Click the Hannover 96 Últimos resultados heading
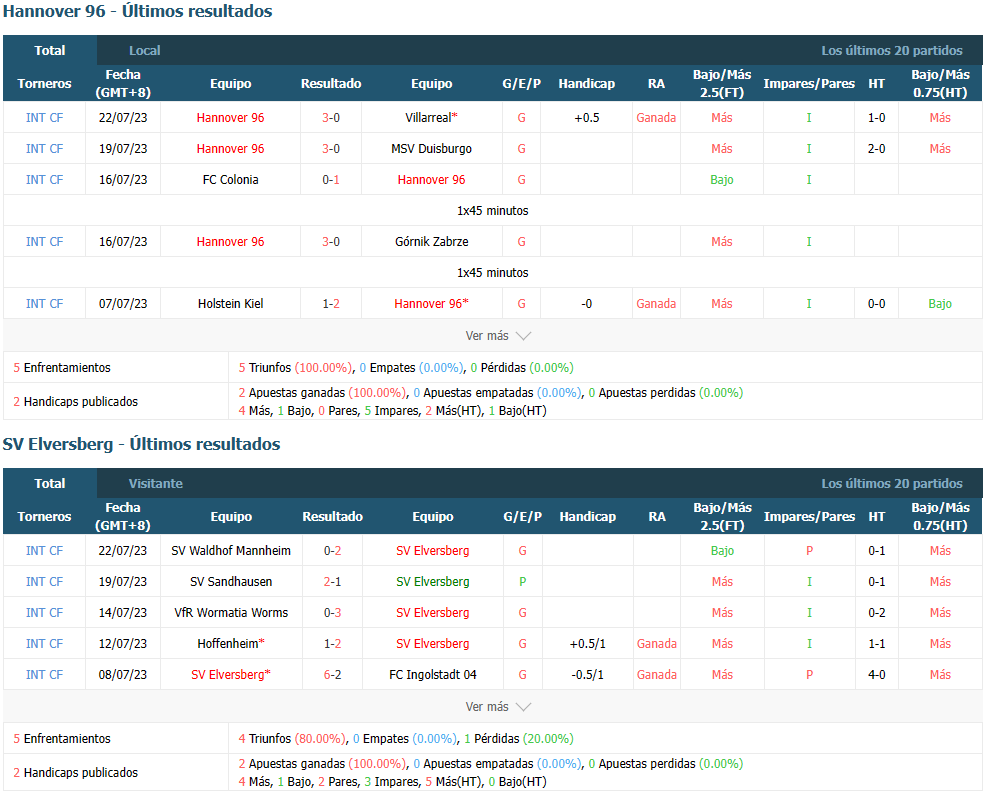The height and width of the screenshot is (795, 988). pos(137,11)
